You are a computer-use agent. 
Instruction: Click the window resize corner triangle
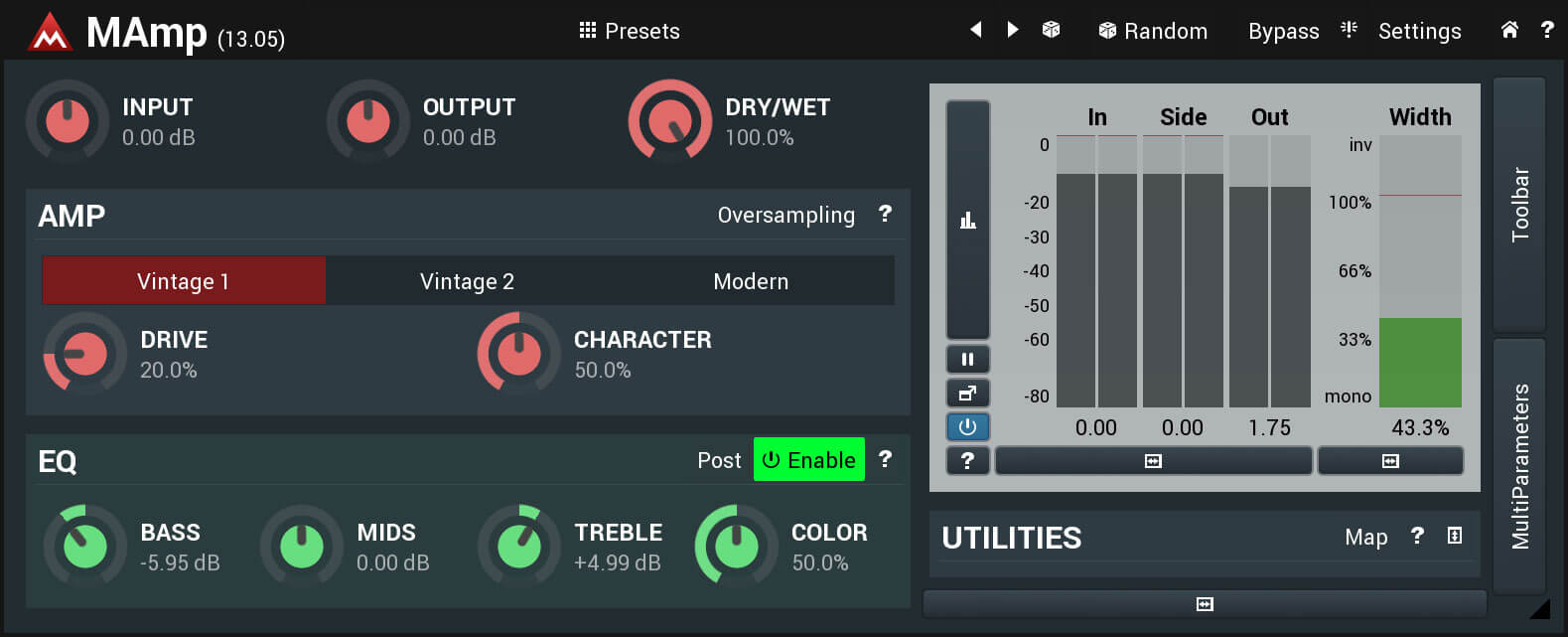pyautogui.click(x=1540, y=608)
